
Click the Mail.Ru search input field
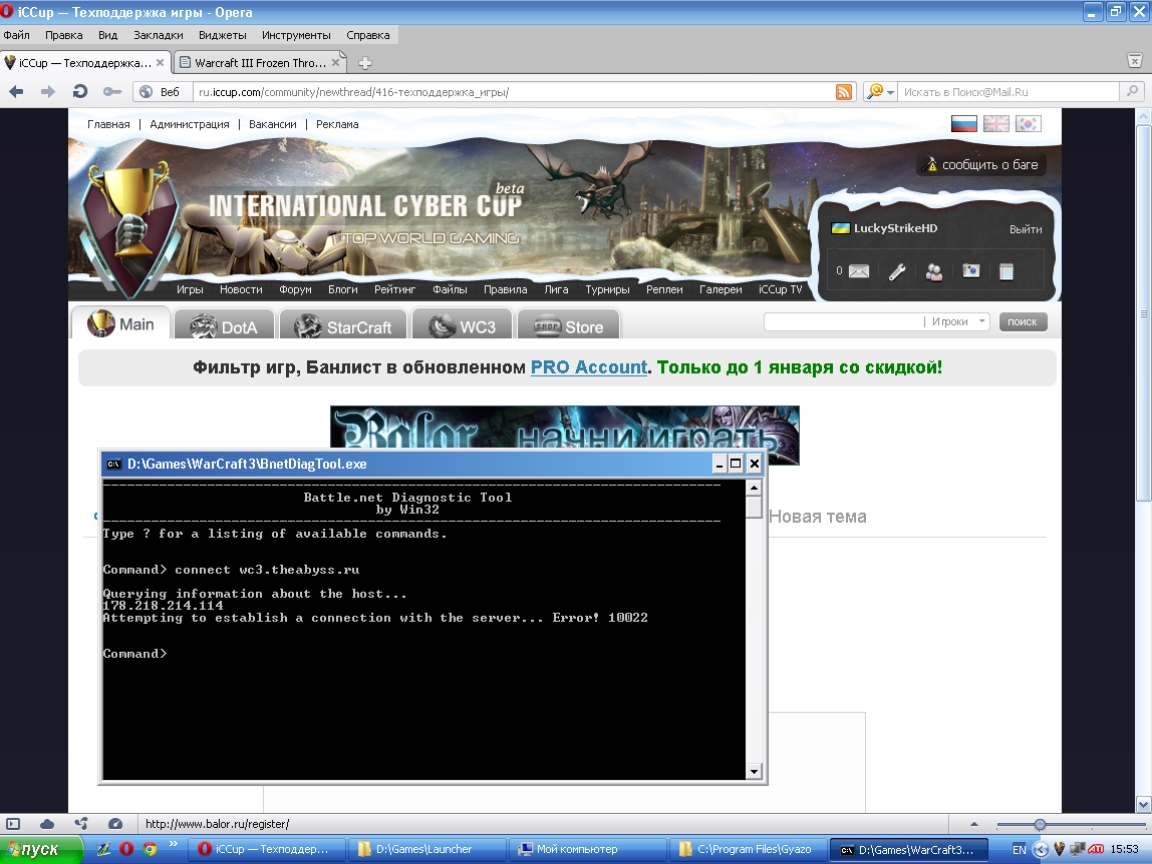click(x=1008, y=92)
